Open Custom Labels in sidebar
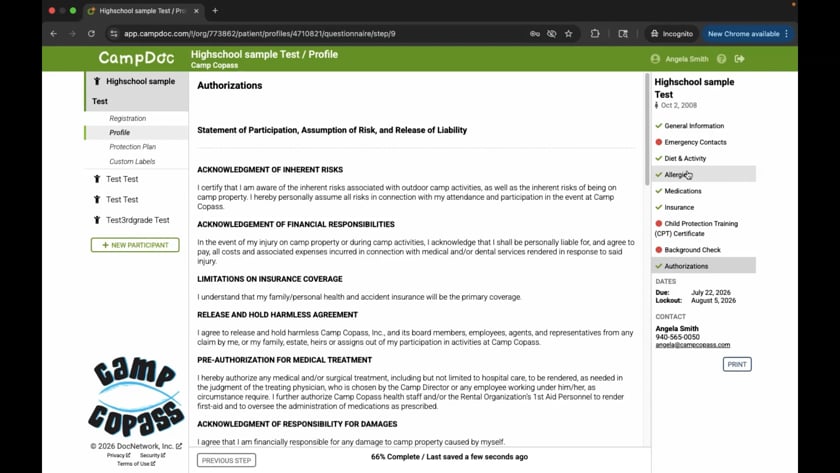The width and height of the screenshot is (840, 473). coord(132,161)
